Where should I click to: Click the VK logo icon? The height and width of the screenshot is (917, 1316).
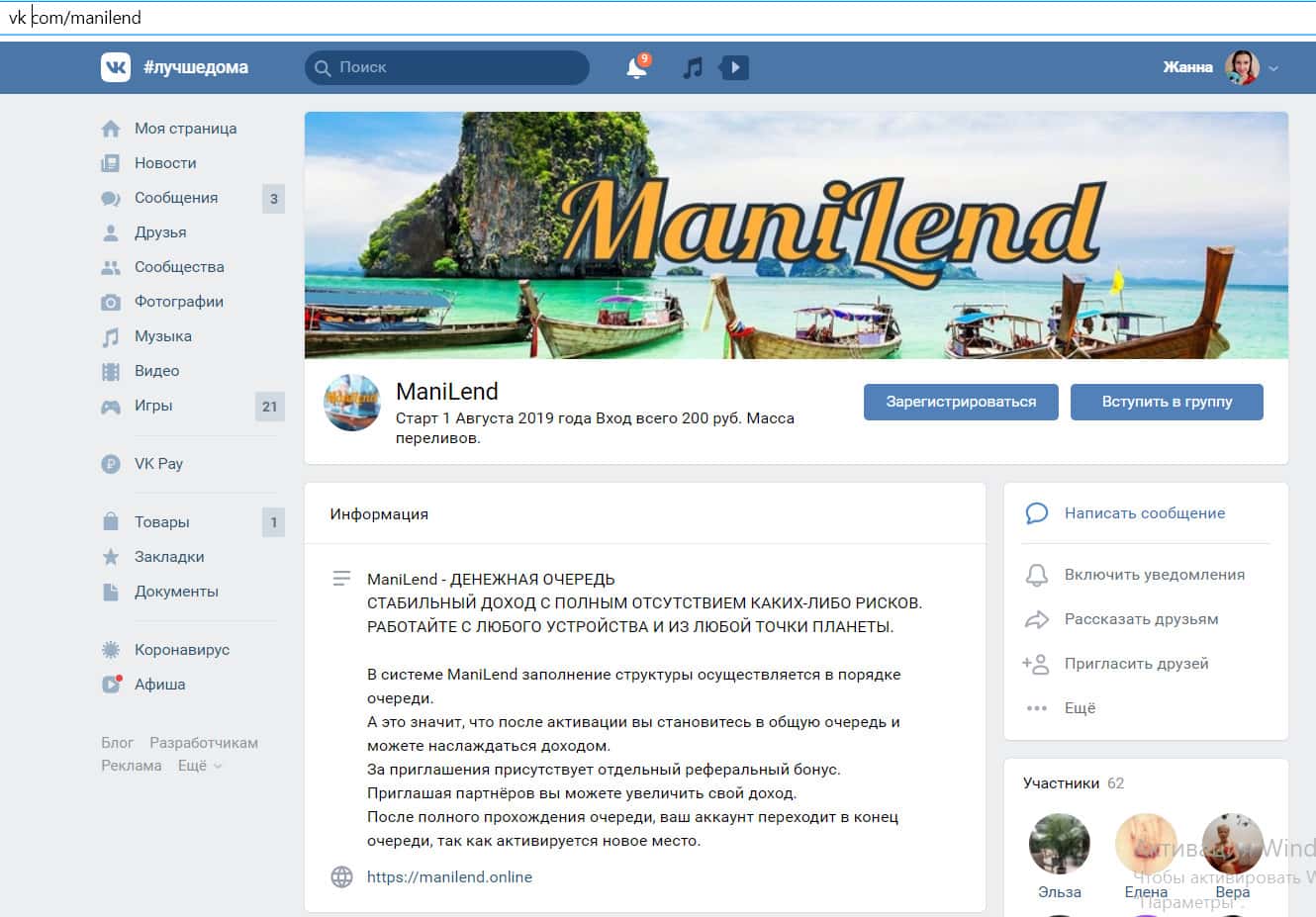(x=116, y=67)
